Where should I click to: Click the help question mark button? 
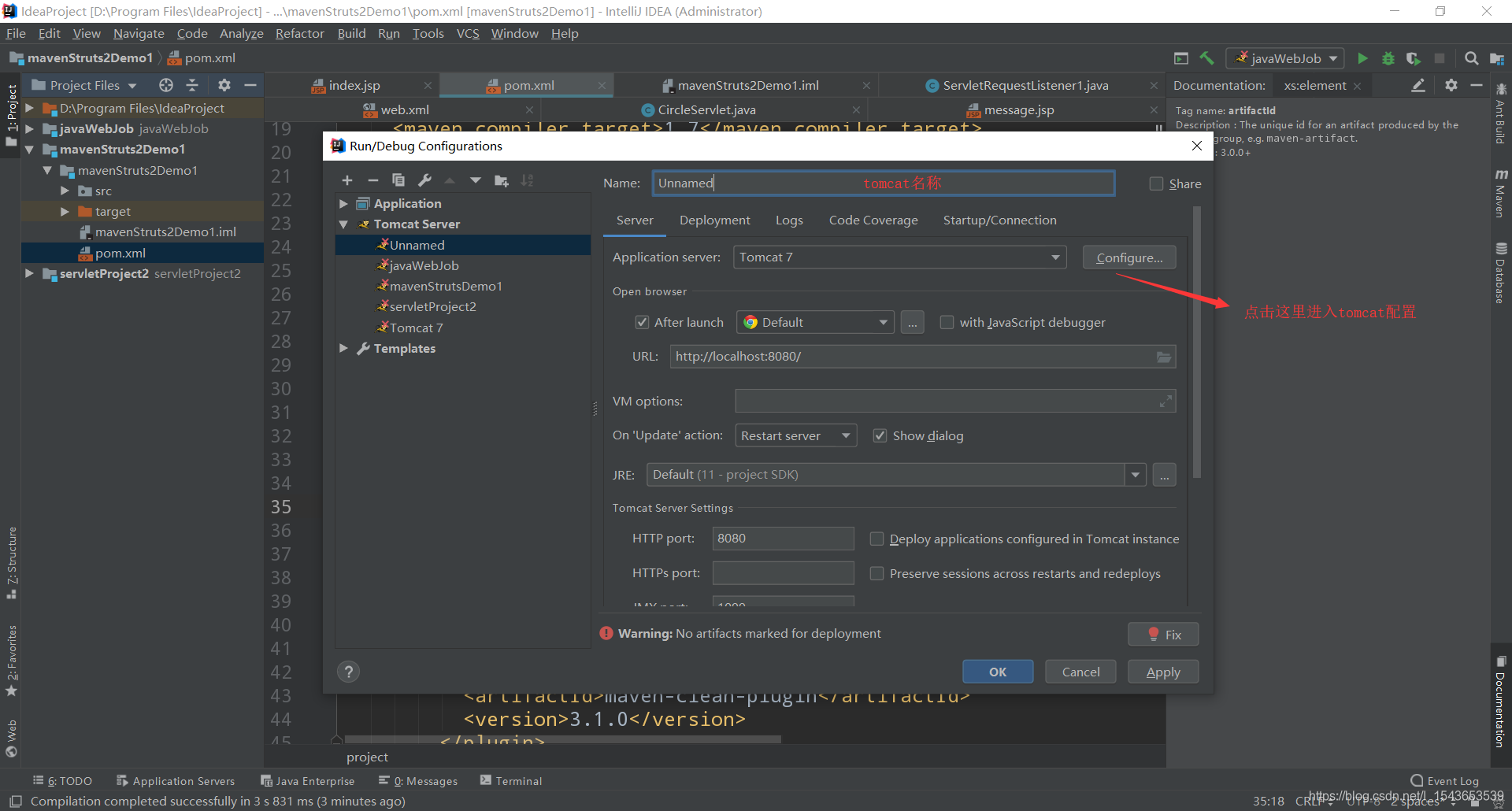click(349, 672)
